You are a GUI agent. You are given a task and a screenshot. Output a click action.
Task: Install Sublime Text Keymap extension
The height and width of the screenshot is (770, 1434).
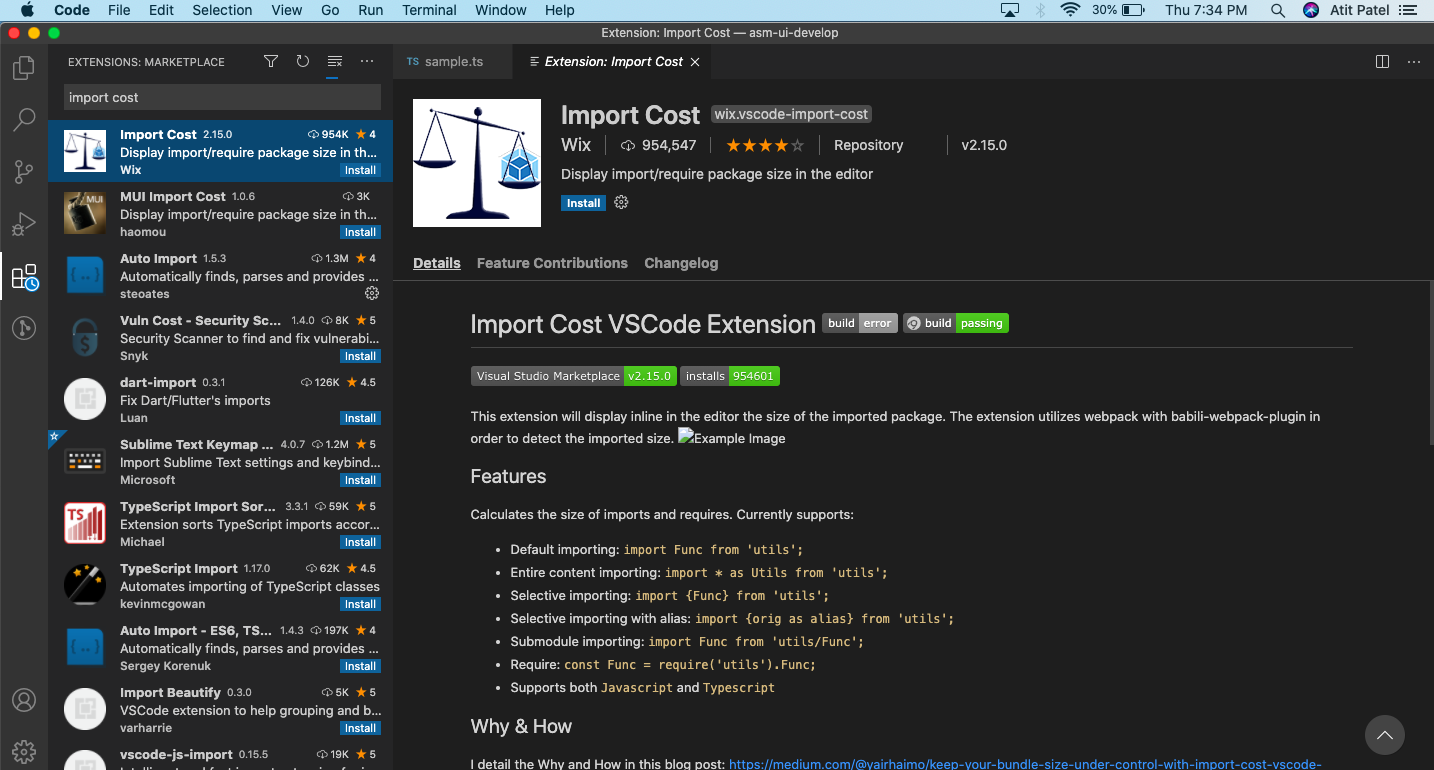coord(360,480)
